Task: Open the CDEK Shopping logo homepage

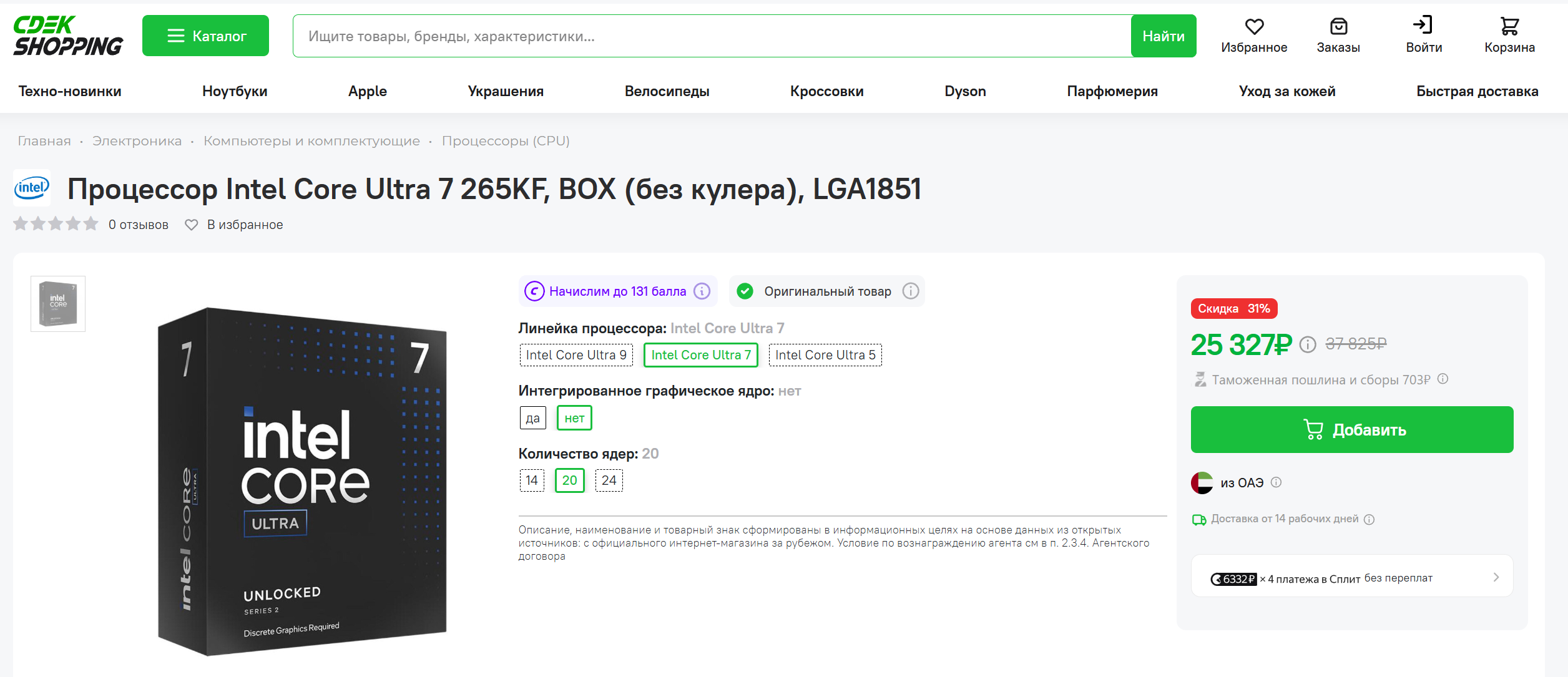Action: [68, 36]
